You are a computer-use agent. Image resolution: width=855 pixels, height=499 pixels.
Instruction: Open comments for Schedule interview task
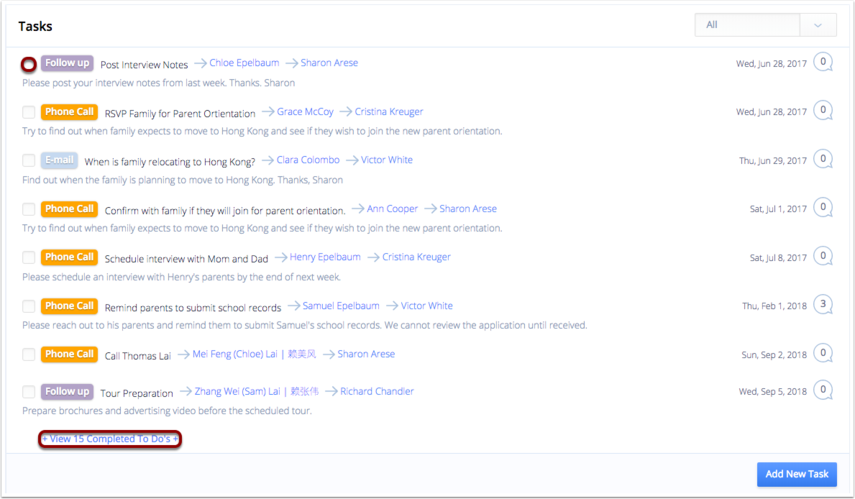pyautogui.click(x=823, y=256)
